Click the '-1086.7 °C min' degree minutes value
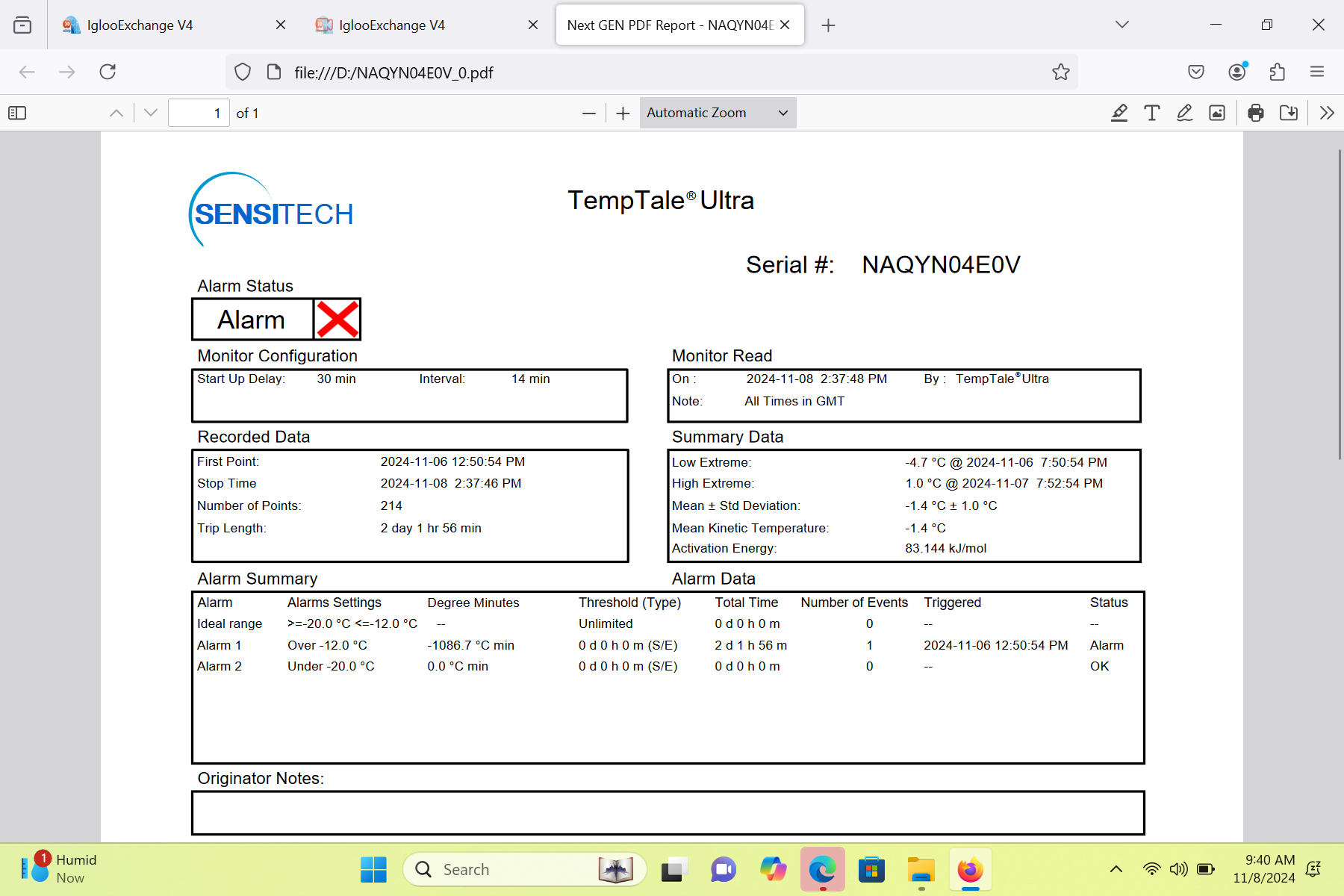Viewport: 1344px width, 896px height. 470,645
